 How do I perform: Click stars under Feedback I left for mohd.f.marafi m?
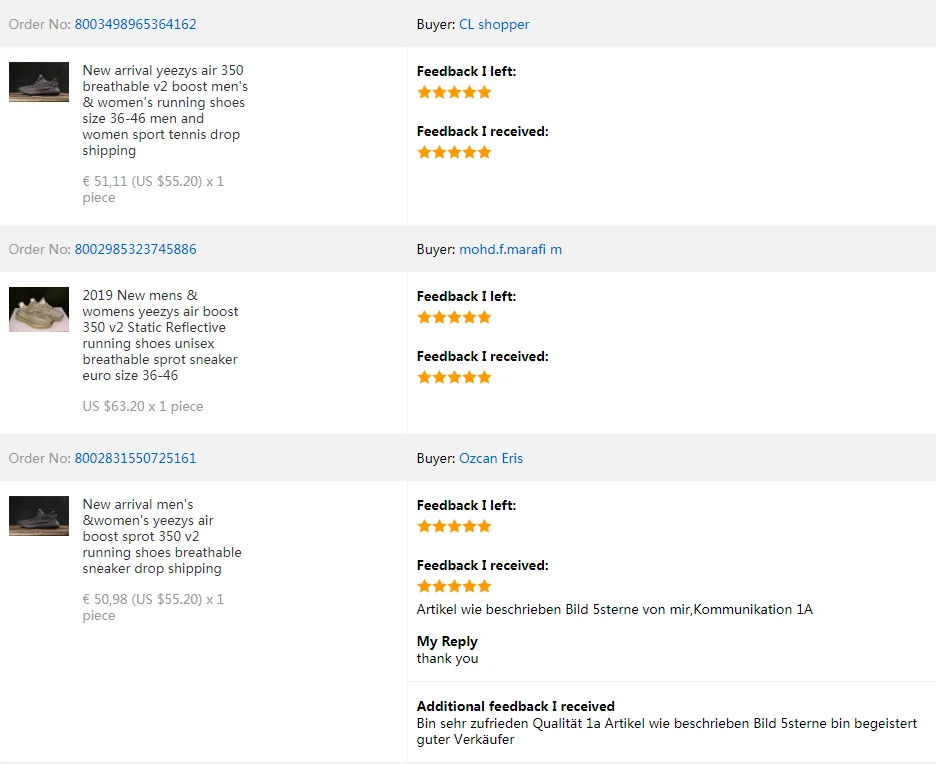point(454,318)
